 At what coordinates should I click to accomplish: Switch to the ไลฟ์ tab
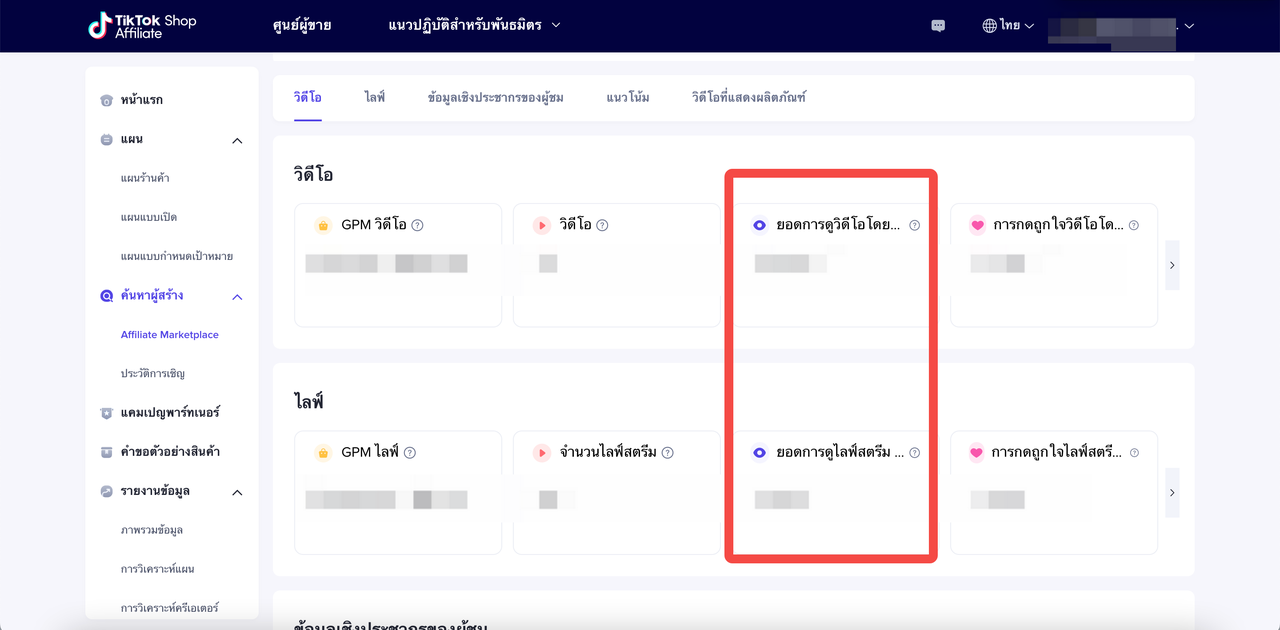point(374,97)
